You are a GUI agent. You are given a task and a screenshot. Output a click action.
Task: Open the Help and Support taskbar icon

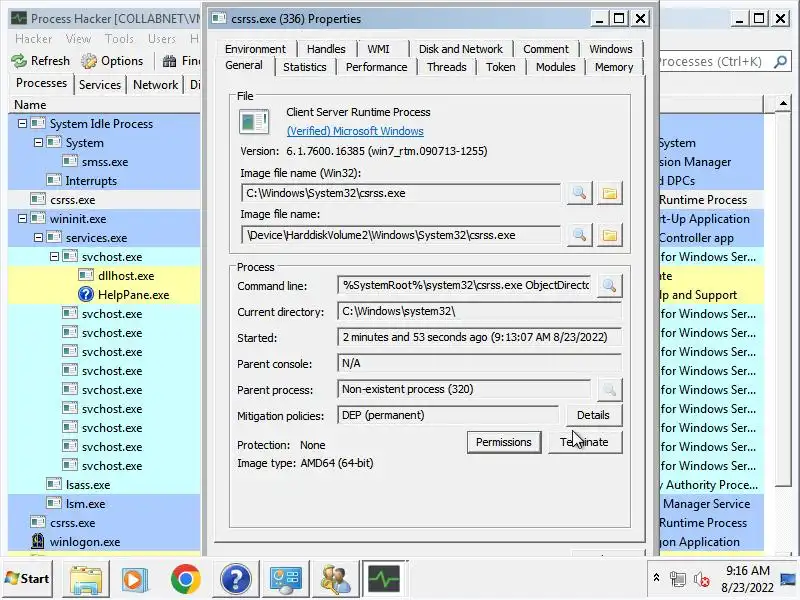[236, 579]
